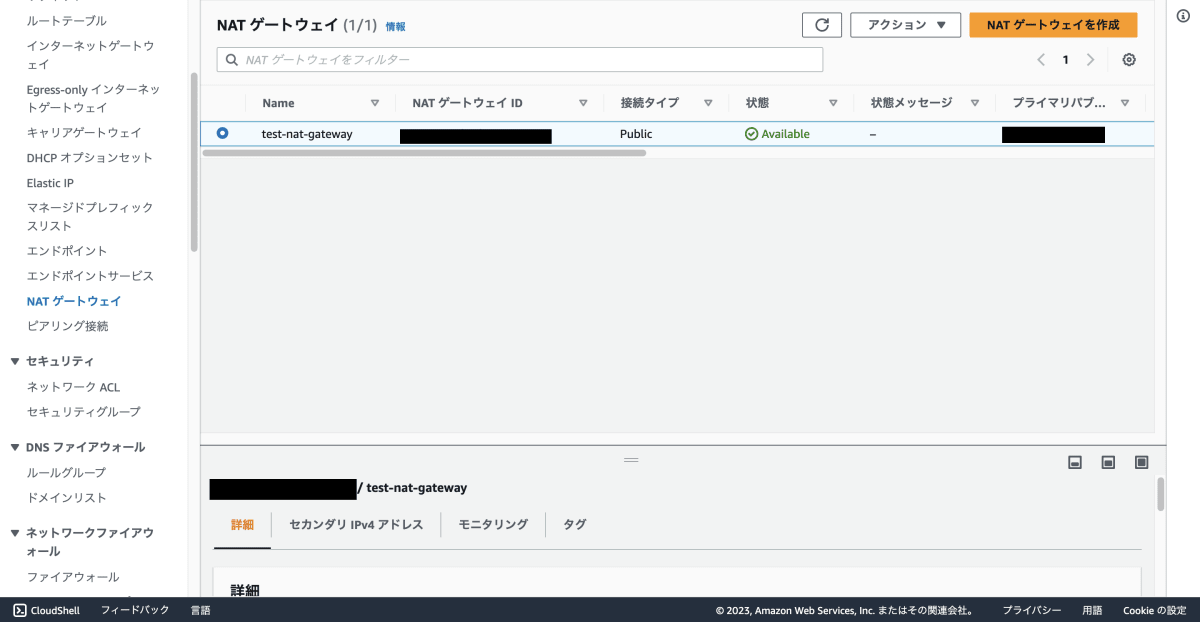1200x622 pixels.
Task: Open Cookie の設定 footer link
Action: (x=1154, y=610)
